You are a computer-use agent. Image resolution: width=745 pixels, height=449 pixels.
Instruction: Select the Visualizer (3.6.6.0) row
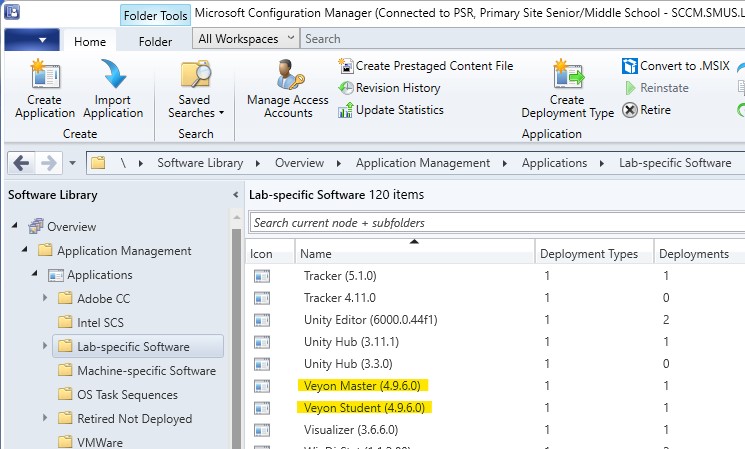[496, 430]
